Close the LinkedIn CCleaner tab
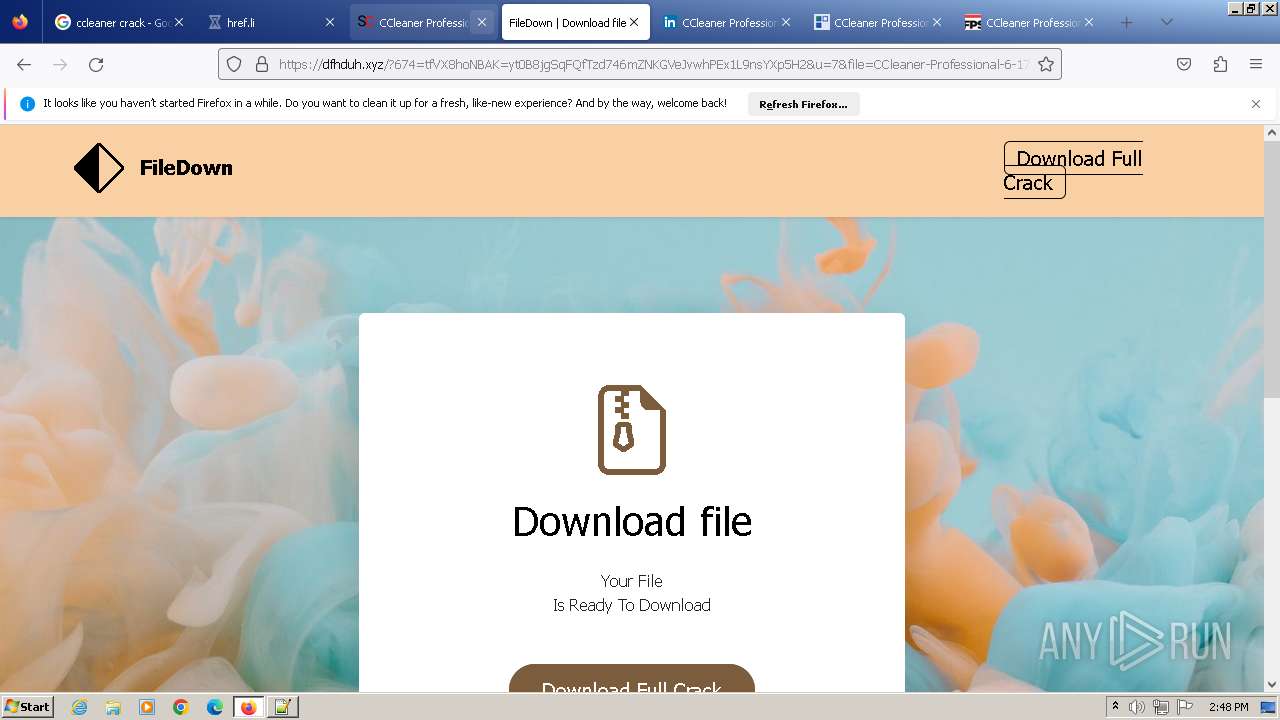Viewport: 1280px width, 720px height. (x=786, y=22)
